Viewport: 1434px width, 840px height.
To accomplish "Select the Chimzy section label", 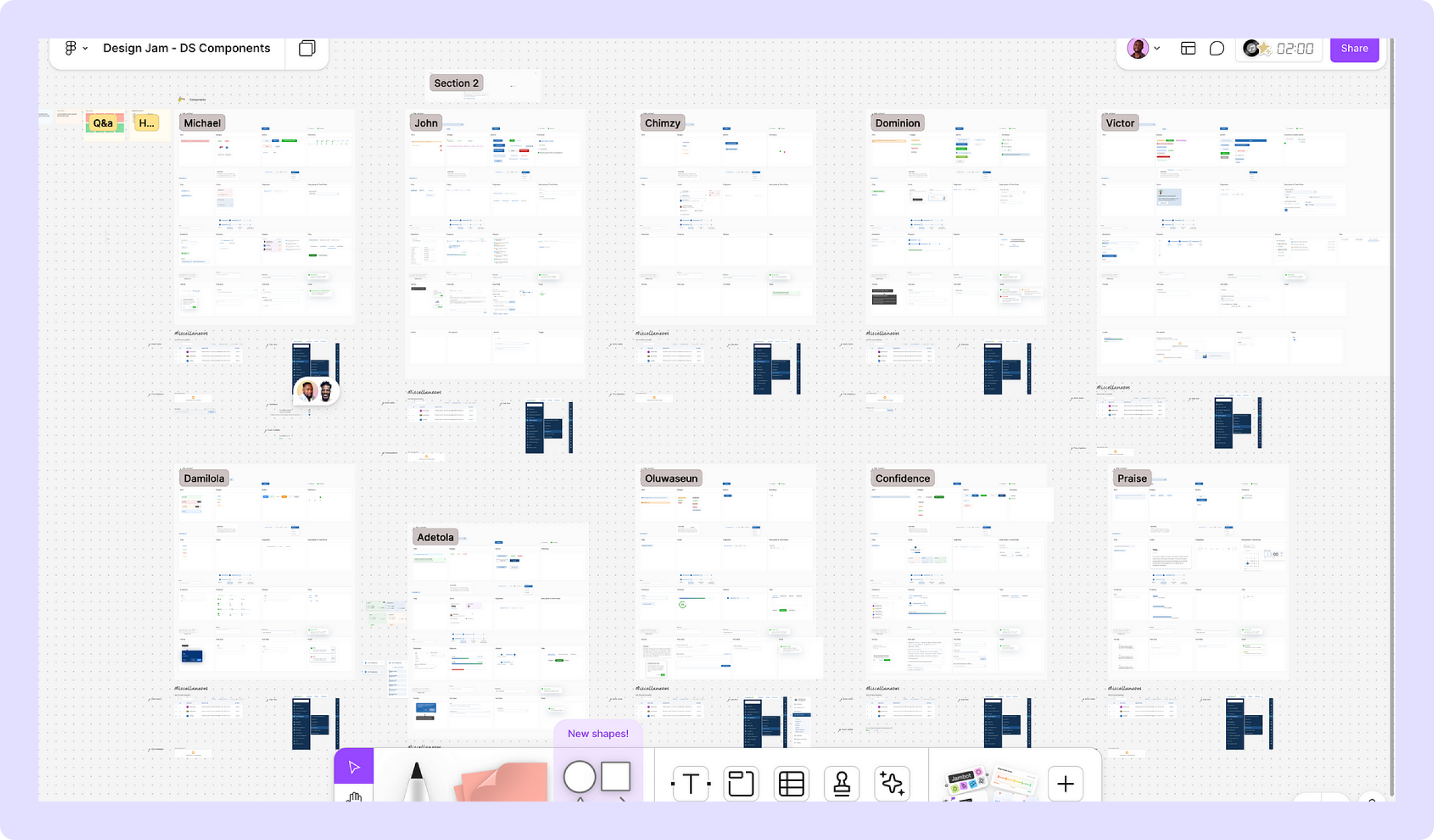I will tap(662, 123).
